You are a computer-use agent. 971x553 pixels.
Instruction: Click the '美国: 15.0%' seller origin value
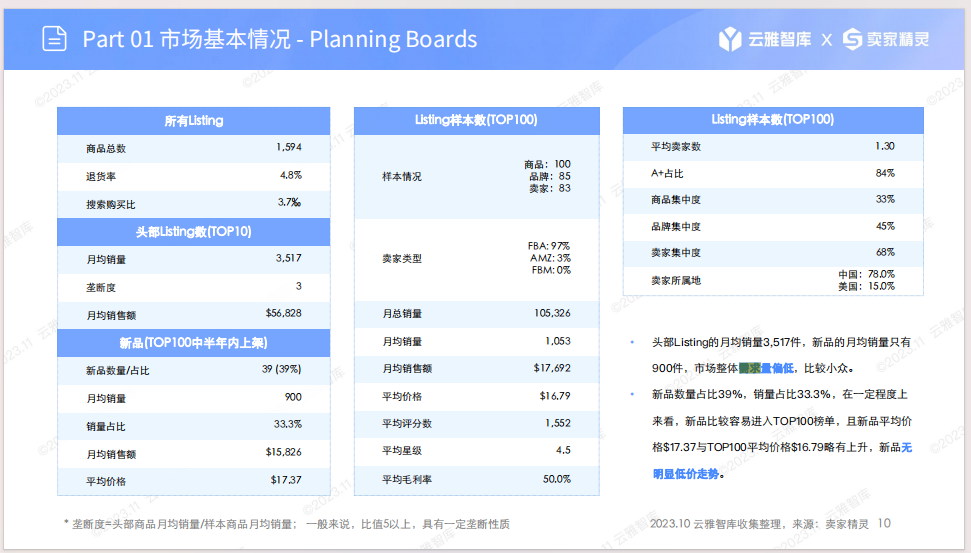point(866,286)
